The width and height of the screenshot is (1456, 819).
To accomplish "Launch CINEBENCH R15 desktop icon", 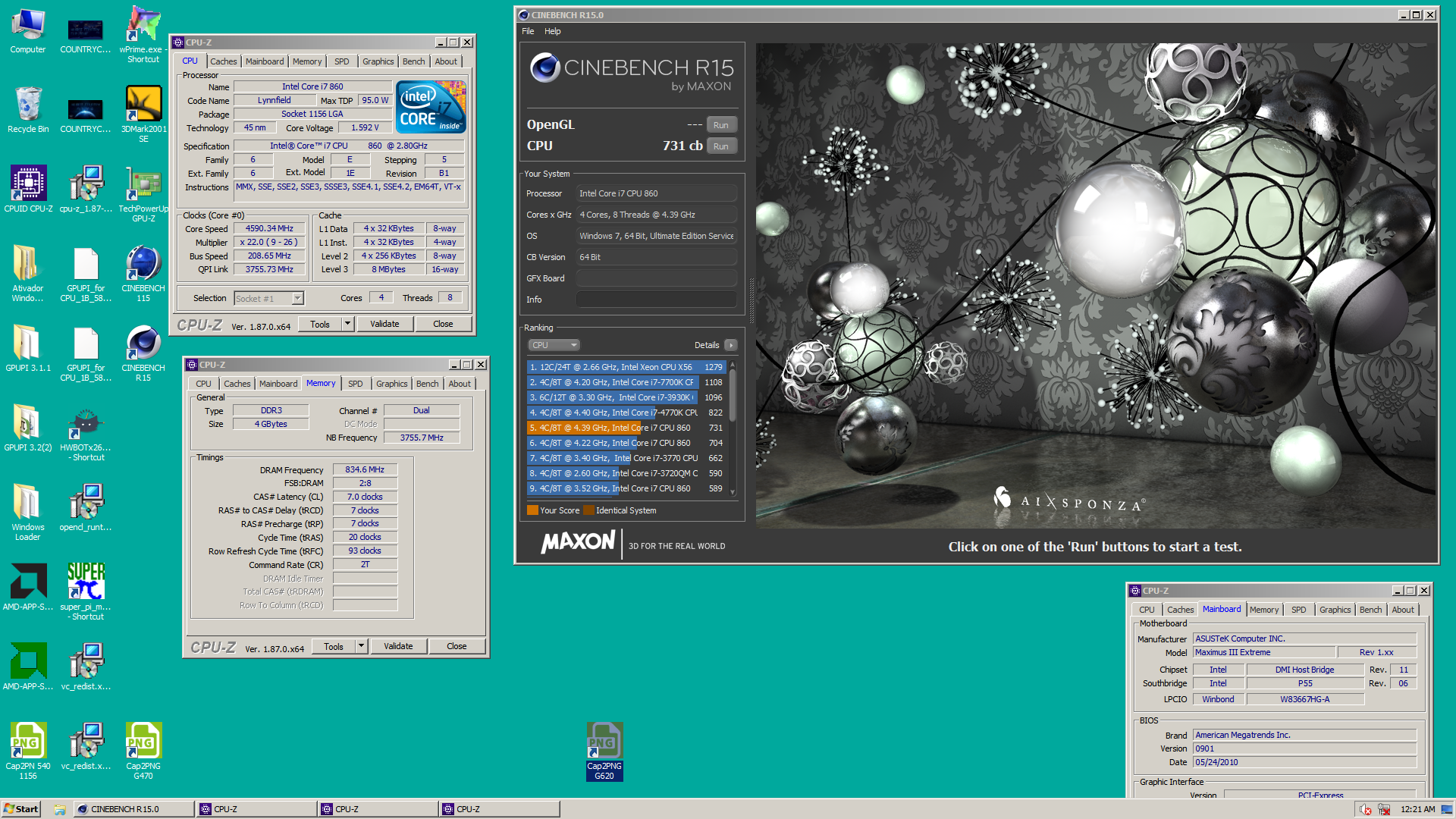I will (x=143, y=353).
